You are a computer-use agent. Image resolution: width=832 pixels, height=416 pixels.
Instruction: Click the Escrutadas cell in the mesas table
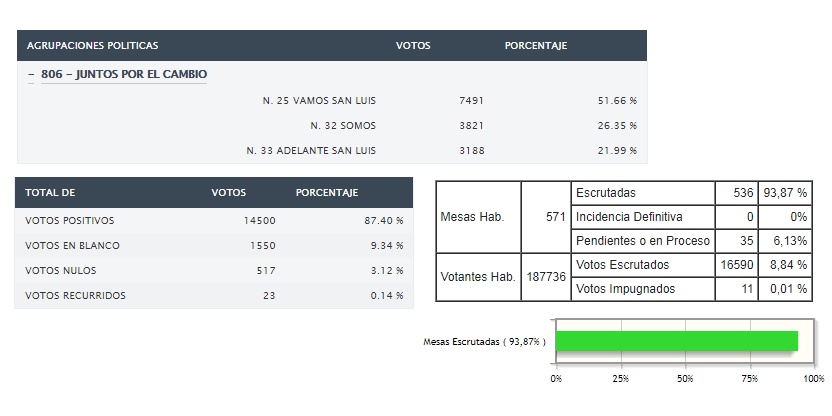point(643,193)
